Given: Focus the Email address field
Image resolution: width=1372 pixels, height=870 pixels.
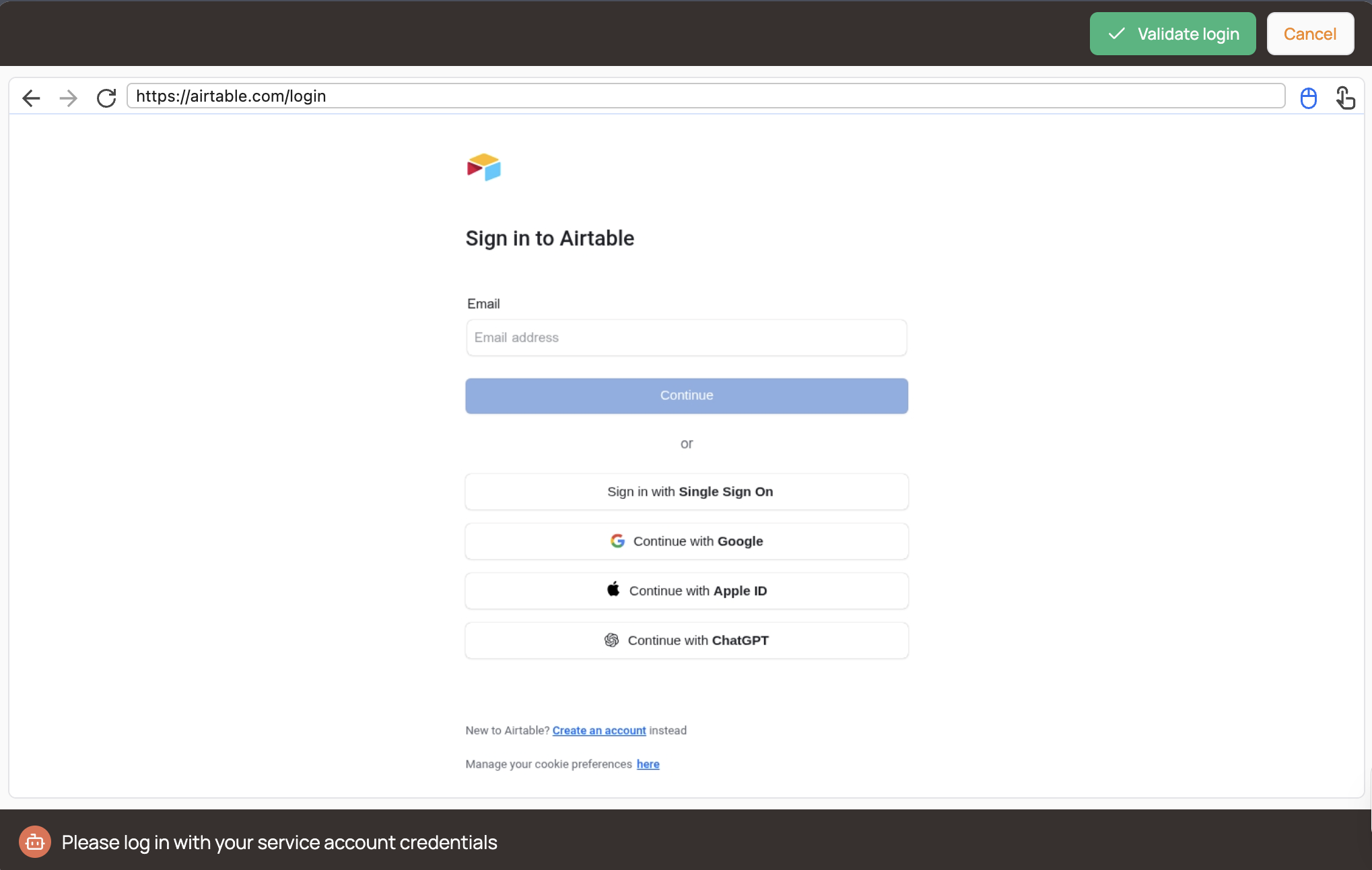Looking at the screenshot, I should (x=687, y=337).
